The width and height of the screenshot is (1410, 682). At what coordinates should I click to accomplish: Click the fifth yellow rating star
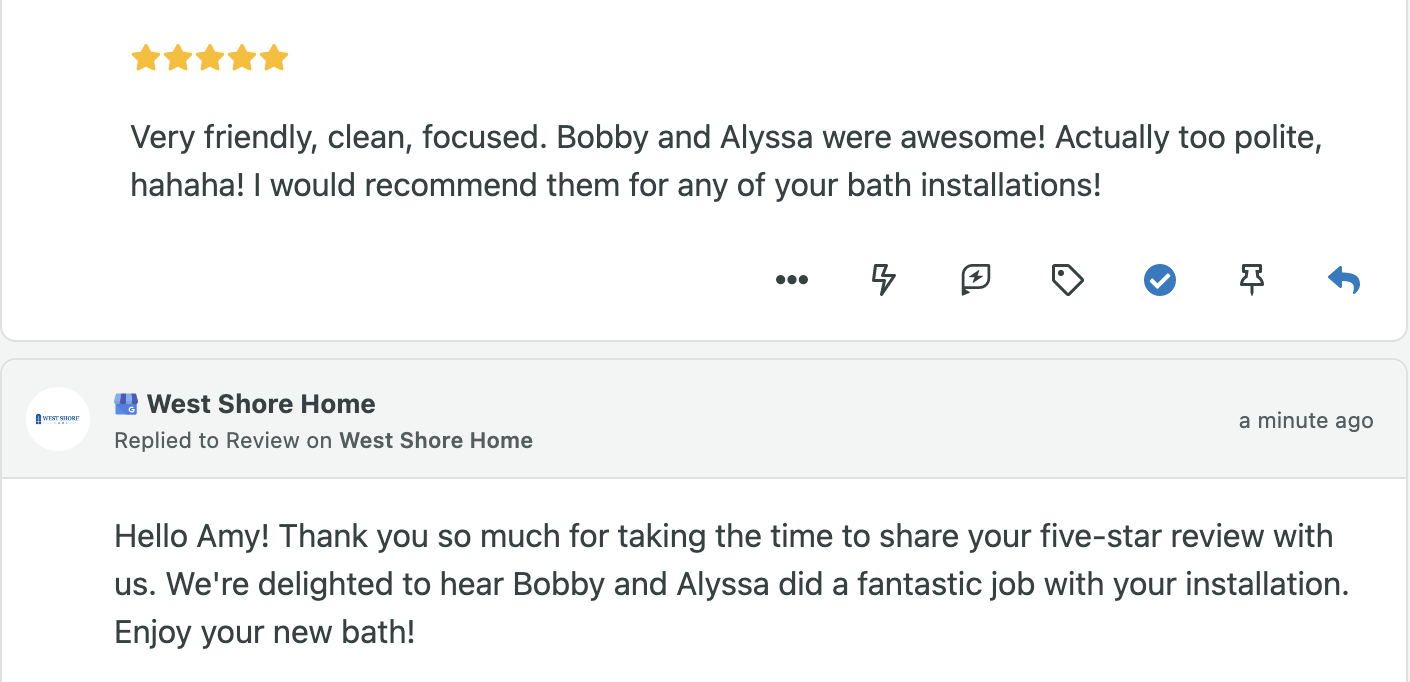click(274, 58)
